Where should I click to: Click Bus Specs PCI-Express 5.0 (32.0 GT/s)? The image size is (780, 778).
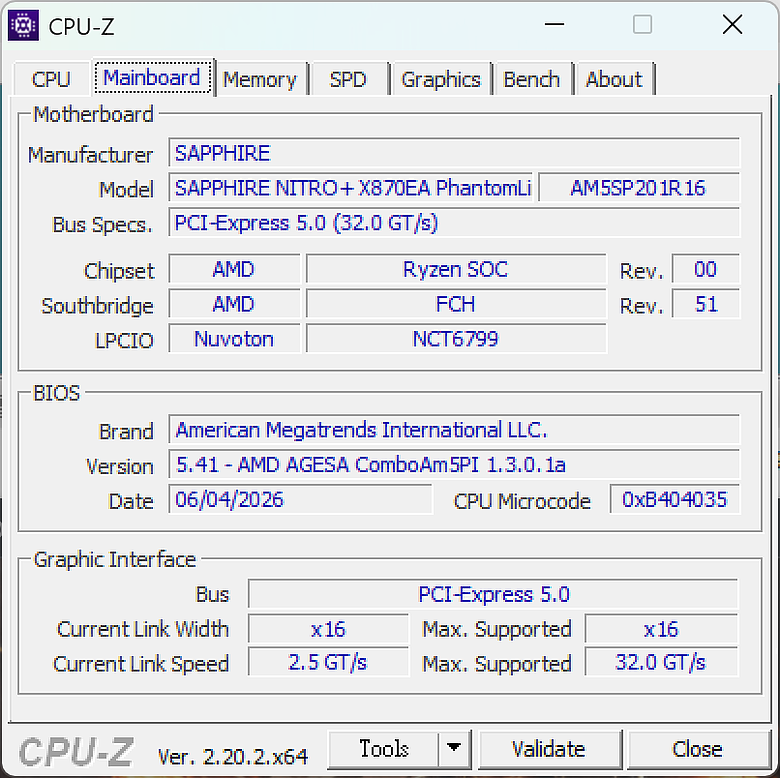(454, 223)
